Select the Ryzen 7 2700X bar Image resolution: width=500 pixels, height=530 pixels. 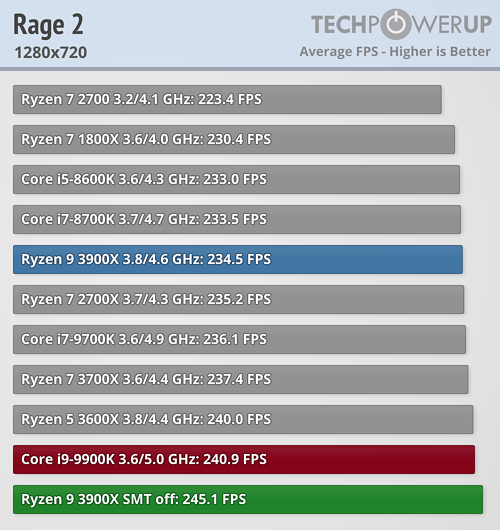(x=238, y=299)
